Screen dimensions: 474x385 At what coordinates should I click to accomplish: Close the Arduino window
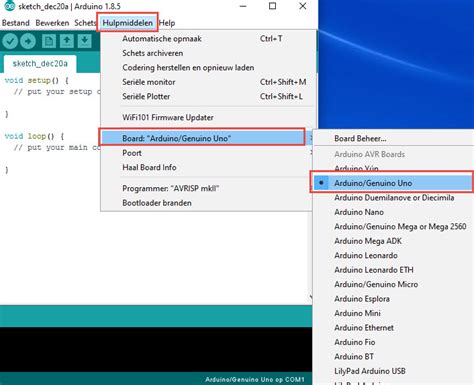(302, 6)
